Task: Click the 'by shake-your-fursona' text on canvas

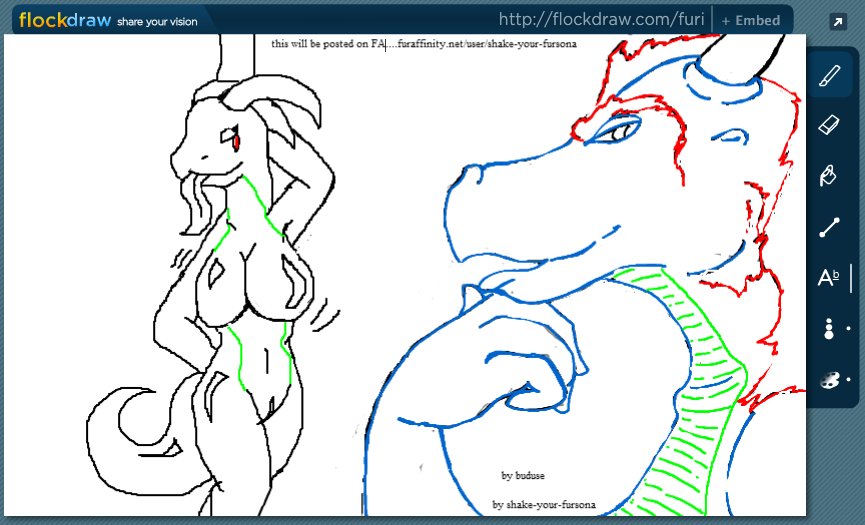Action: 544,505
